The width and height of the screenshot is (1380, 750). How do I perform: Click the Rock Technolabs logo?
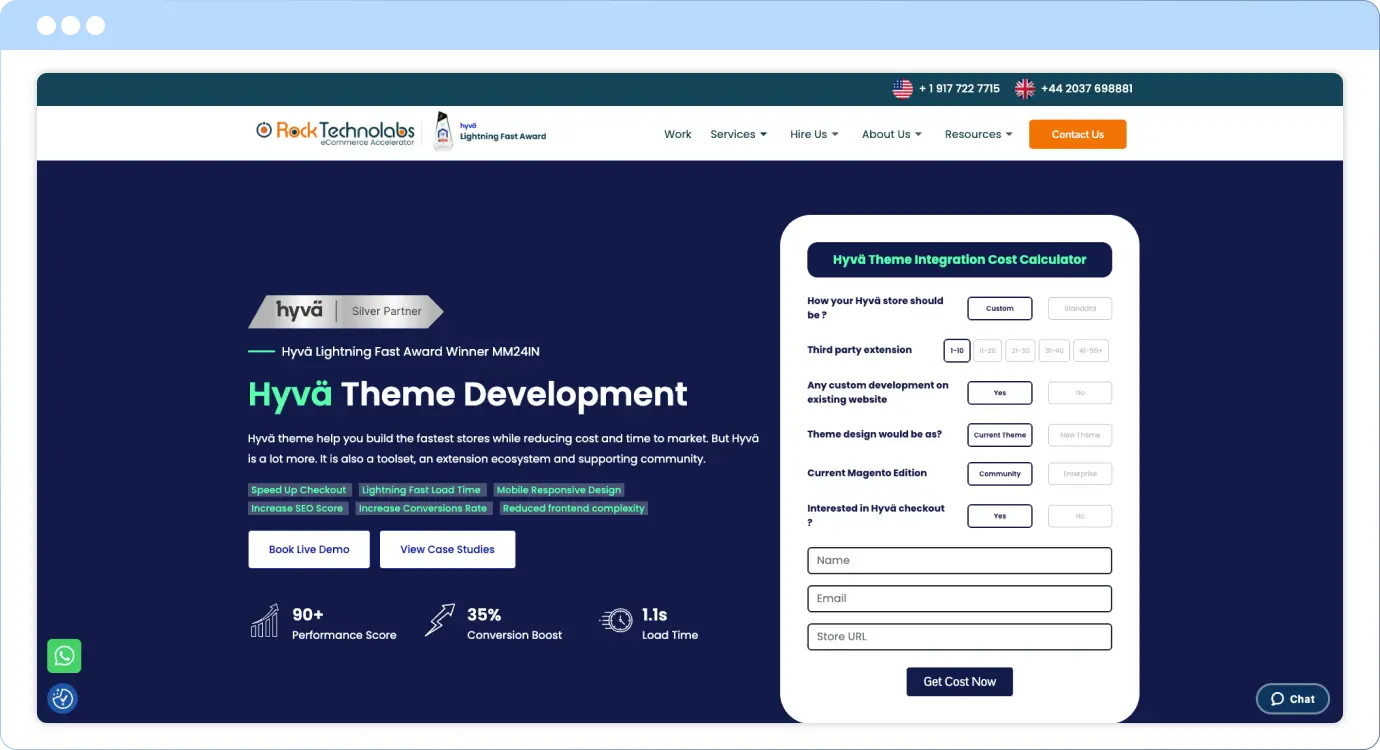click(x=335, y=132)
